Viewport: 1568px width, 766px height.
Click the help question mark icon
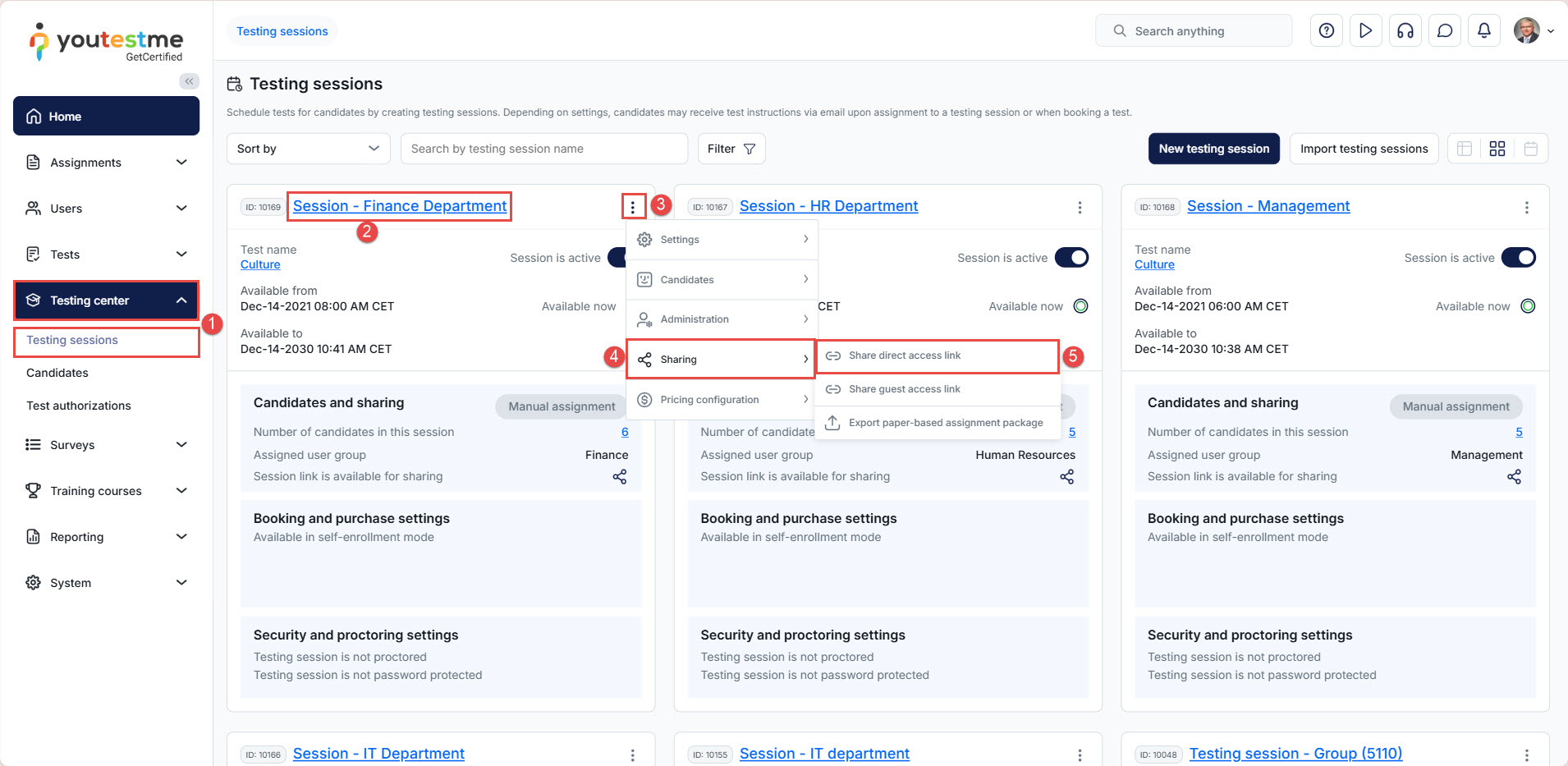point(1326,31)
